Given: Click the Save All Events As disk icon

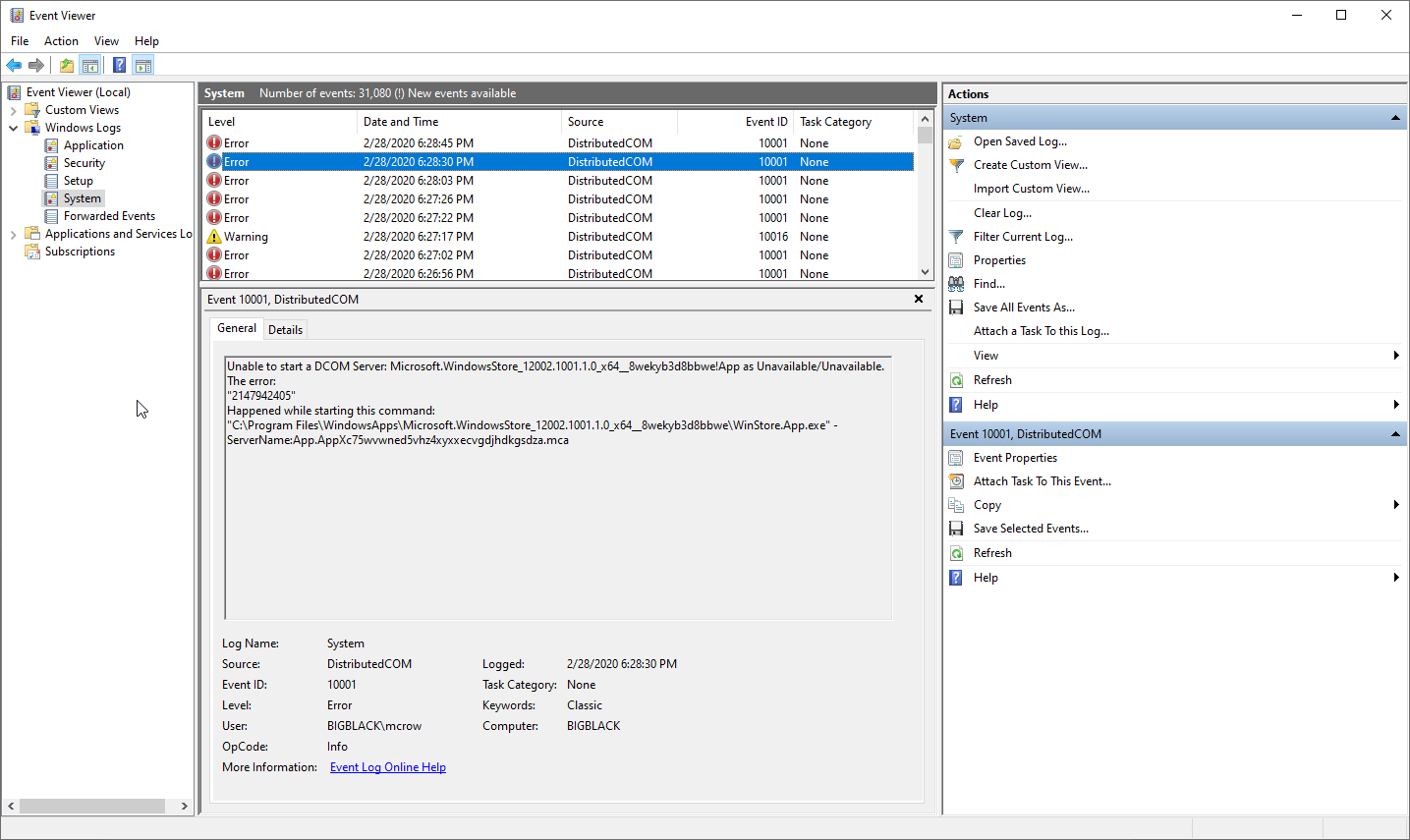Looking at the screenshot, I should coord(956,308).
